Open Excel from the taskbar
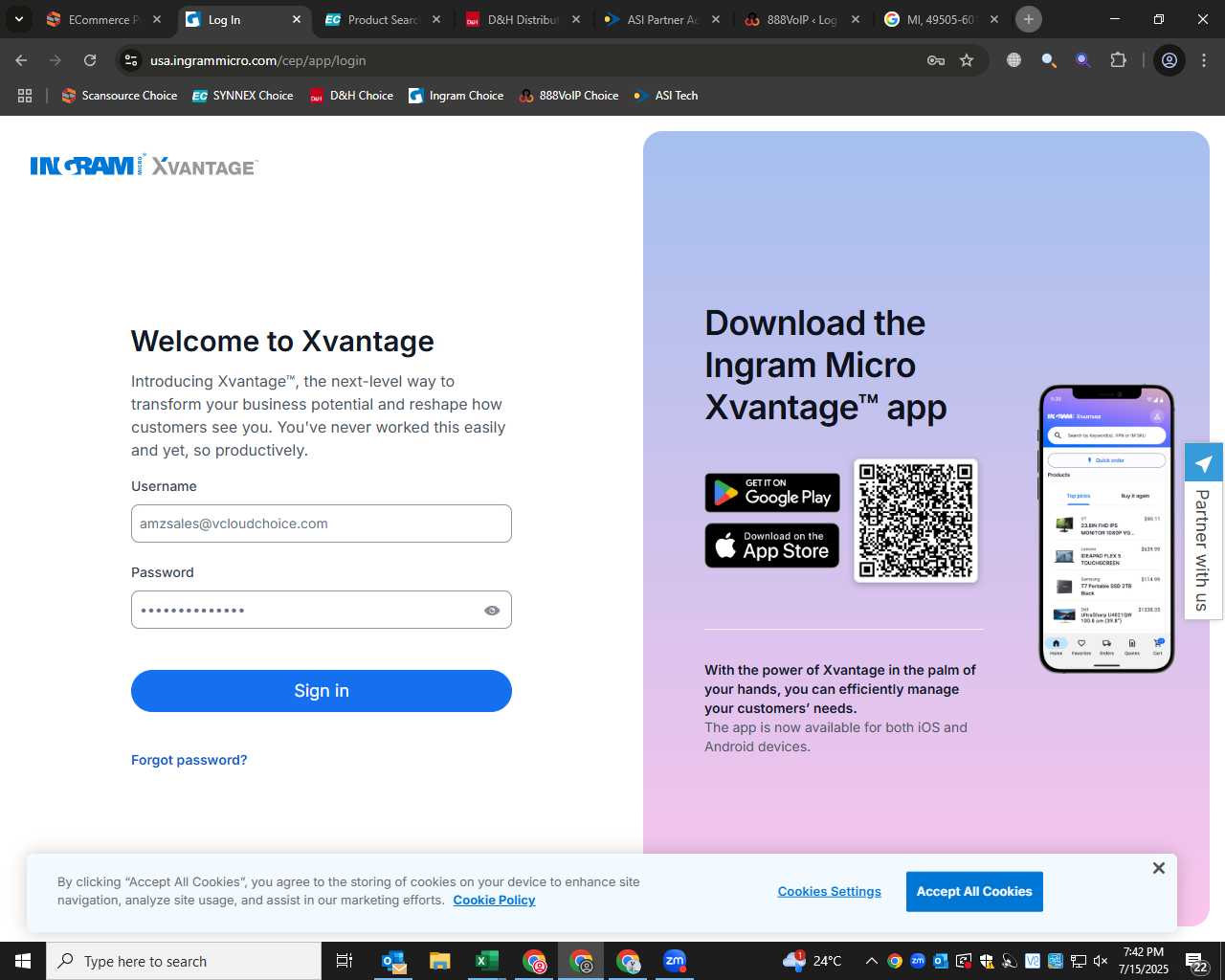 coord(486,961)
